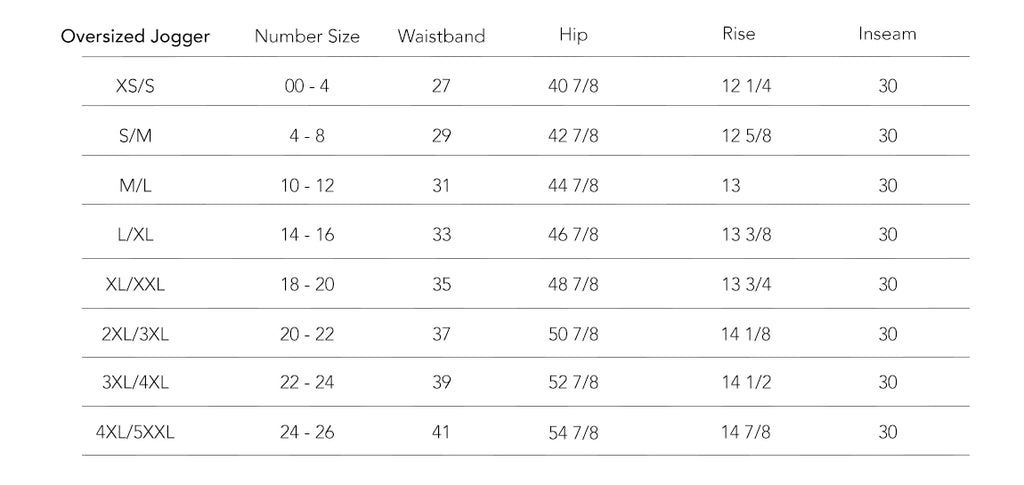Select waistband value 33
This screenshot has height=485, width=1024.
click(x=441, y=235)
